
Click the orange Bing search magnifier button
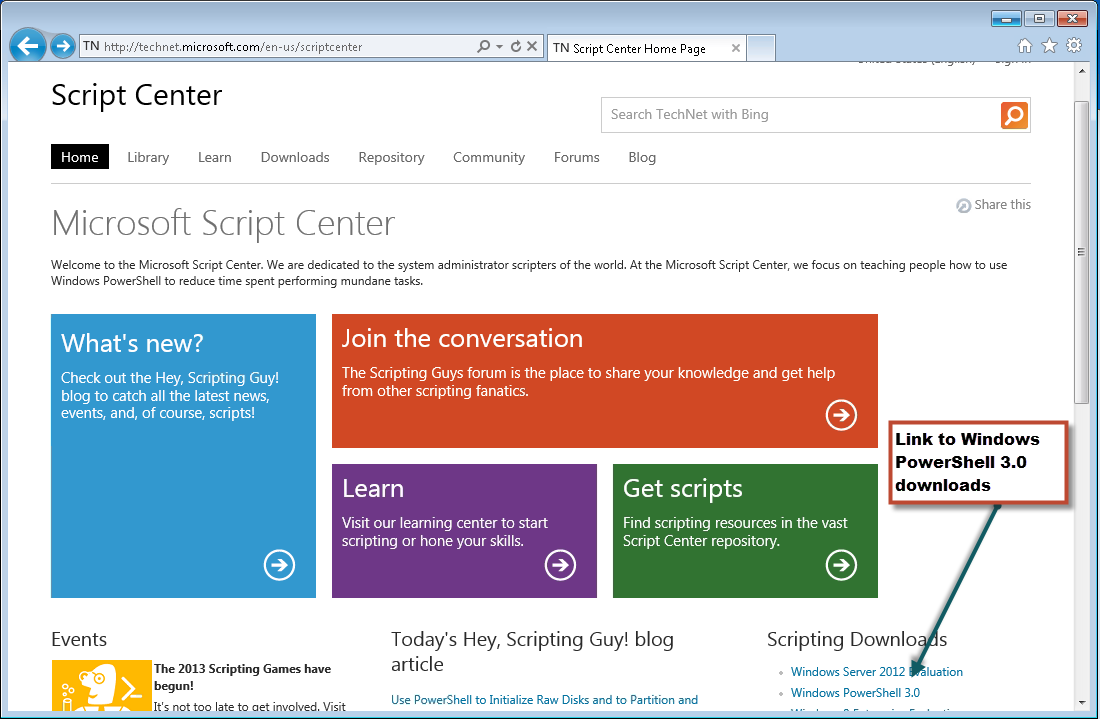click(x=1014, y=115)
